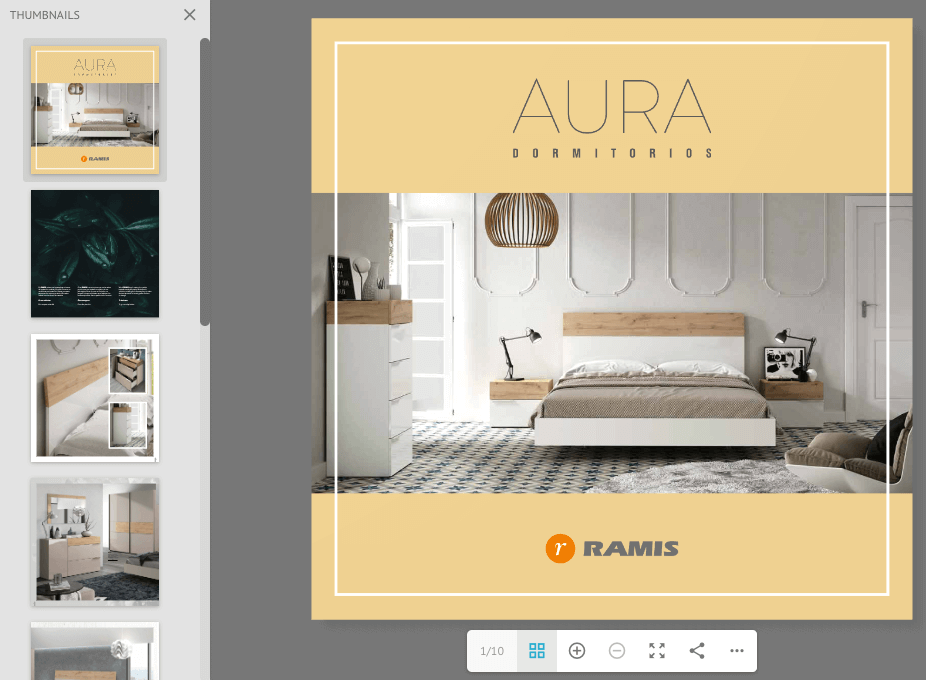Open the more options ellipsis menu

pos(737,651)
